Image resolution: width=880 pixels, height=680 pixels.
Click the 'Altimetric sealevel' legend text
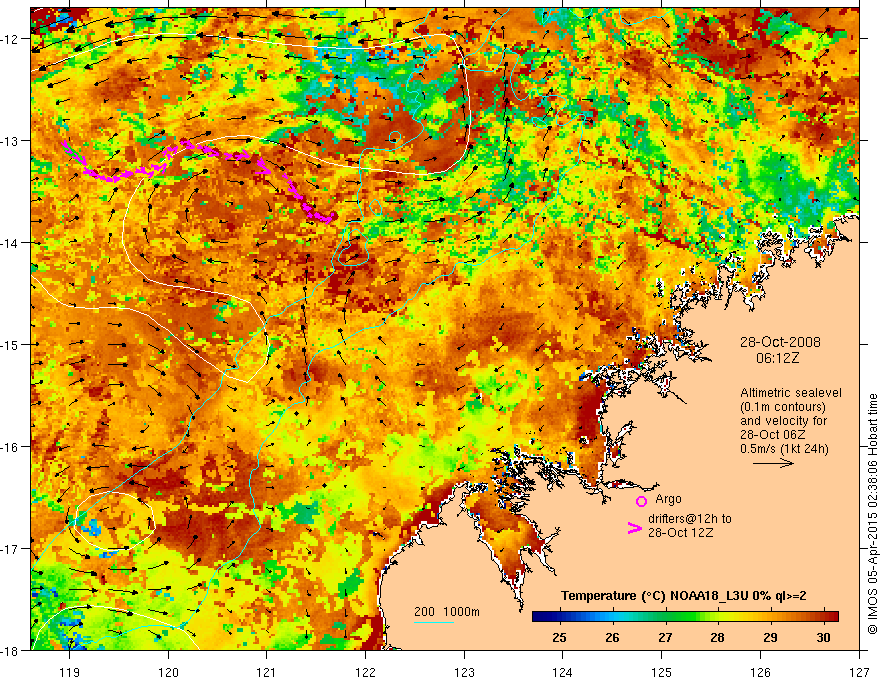tap(791, 393)
